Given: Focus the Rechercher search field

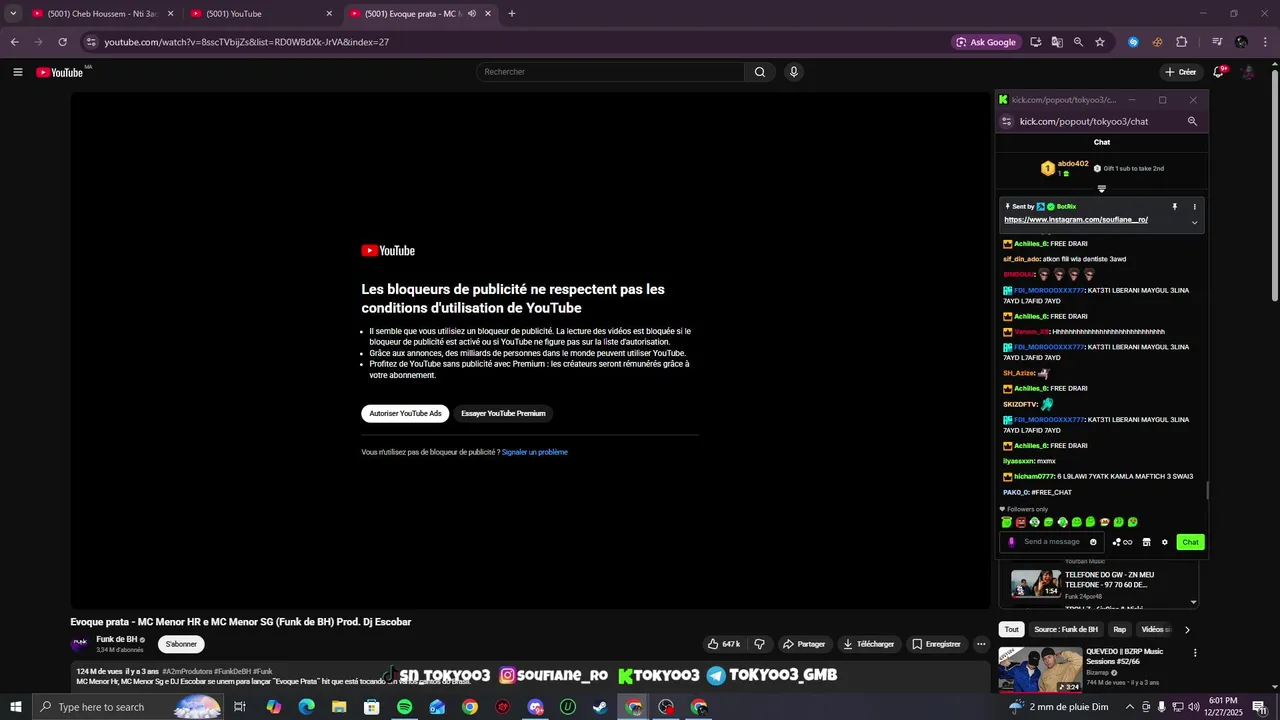Looking at the screenshot, I should coord(610,72).
